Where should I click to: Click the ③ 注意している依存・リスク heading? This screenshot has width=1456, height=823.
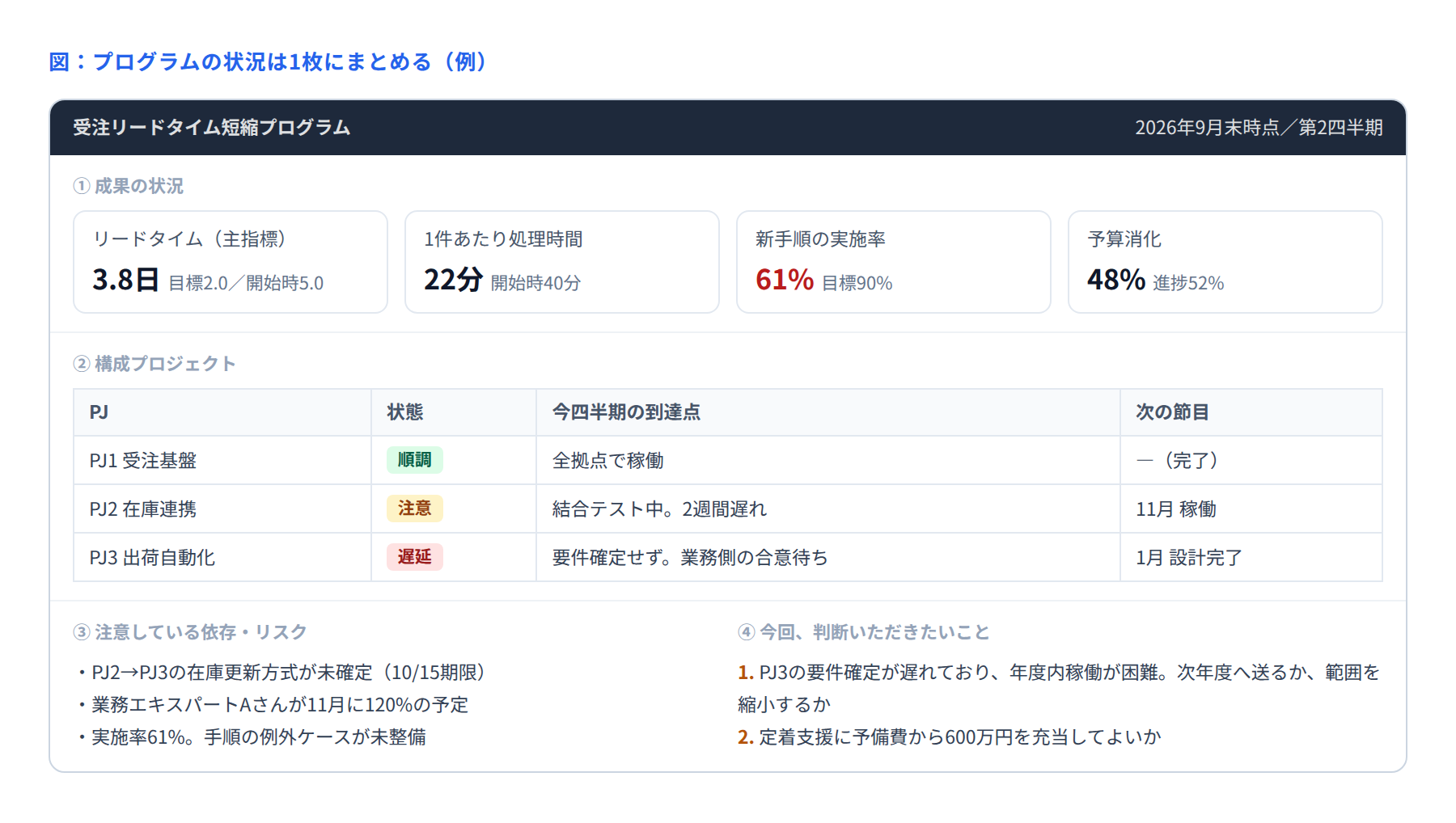click(190, 632)
